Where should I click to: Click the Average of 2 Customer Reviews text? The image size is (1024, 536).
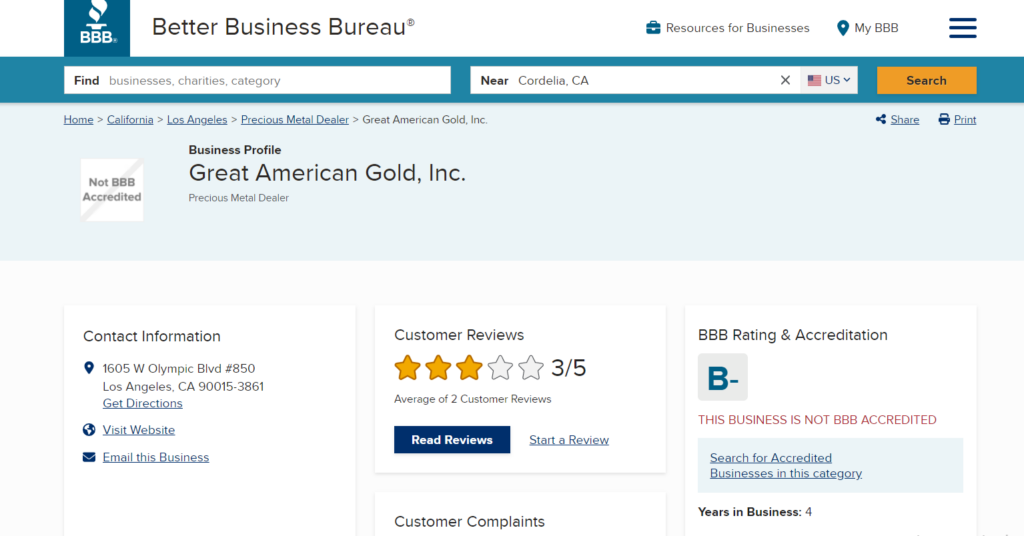tap(472, 399)
